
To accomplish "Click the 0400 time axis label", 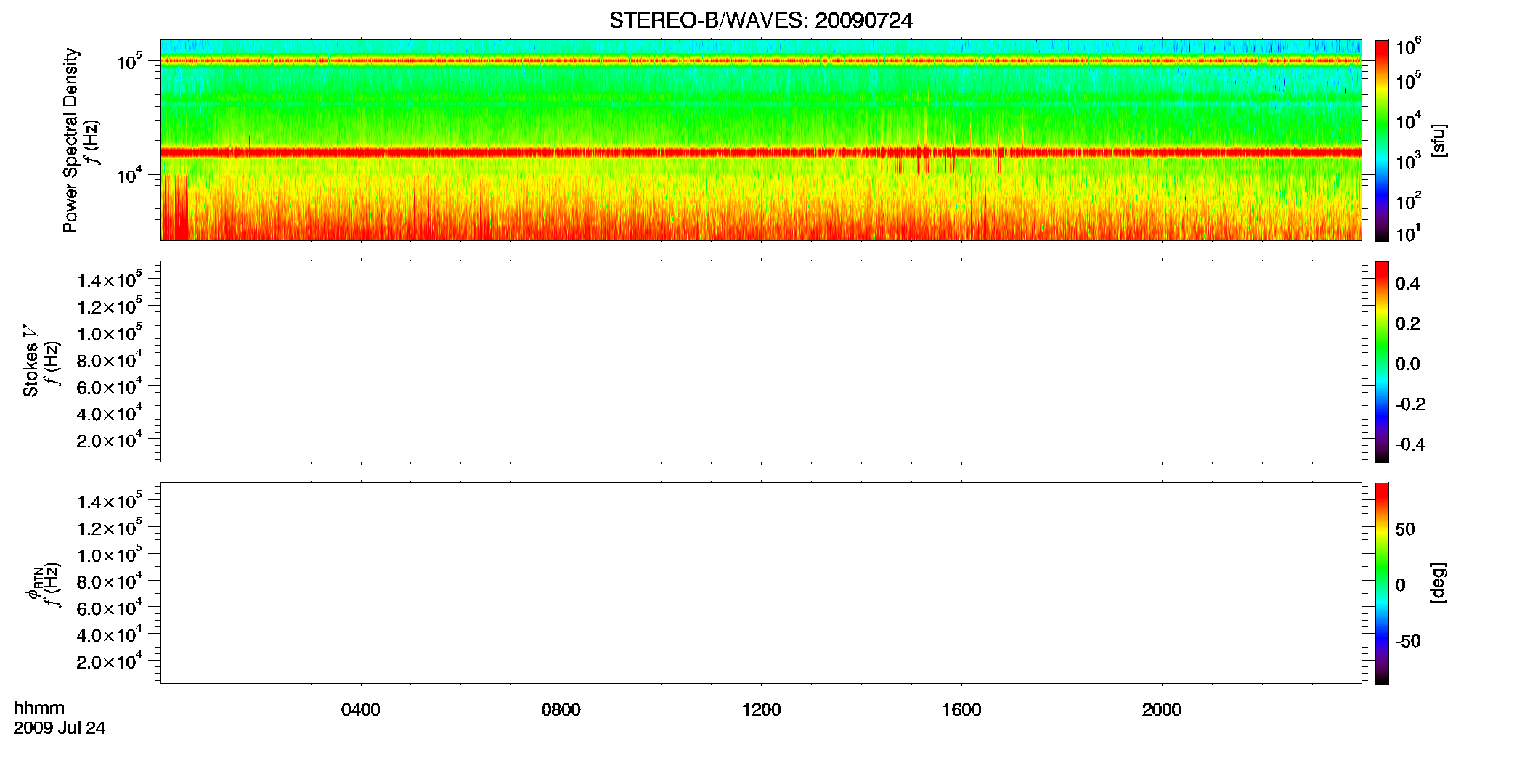I will (x=361, y=710).
